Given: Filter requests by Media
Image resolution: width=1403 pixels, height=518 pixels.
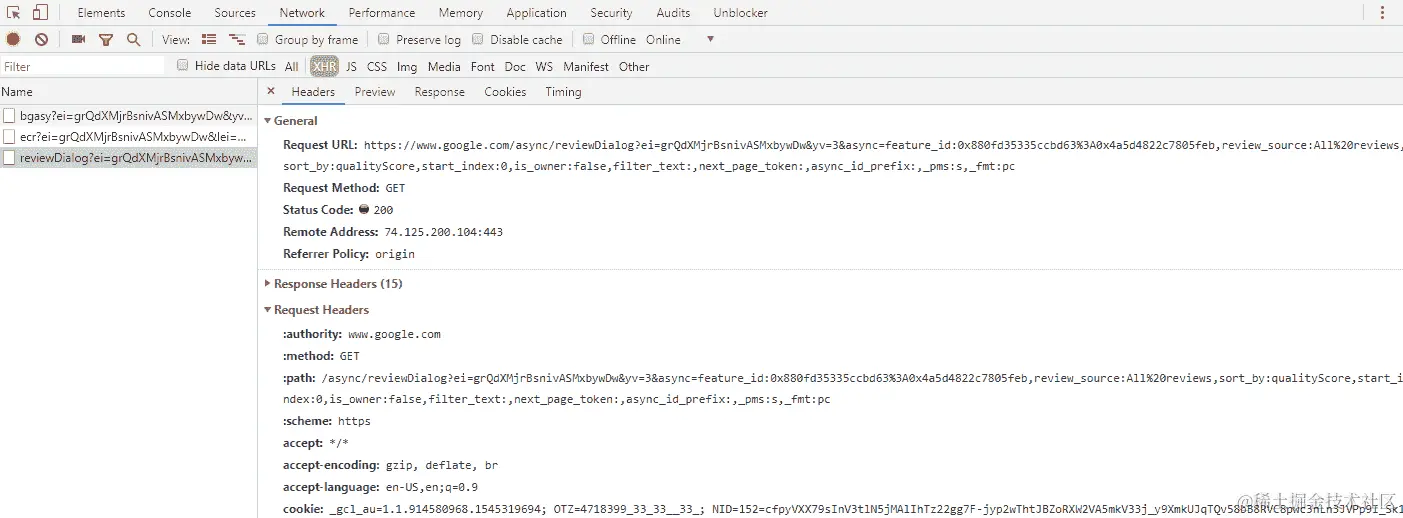Looking at the screenshot, I should [444, 67].
